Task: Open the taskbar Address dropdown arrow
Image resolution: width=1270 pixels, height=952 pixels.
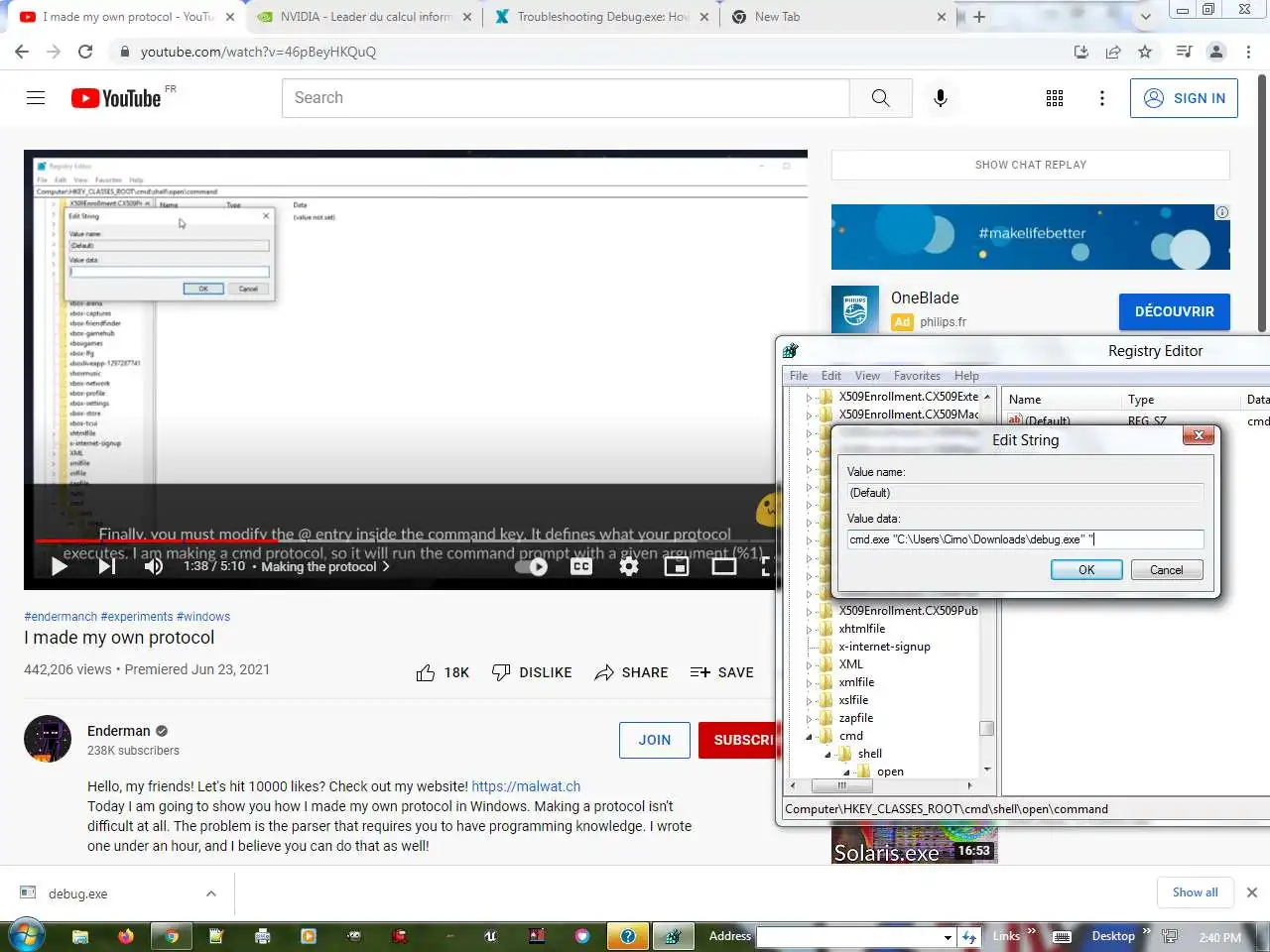Action: pos(948,936)
